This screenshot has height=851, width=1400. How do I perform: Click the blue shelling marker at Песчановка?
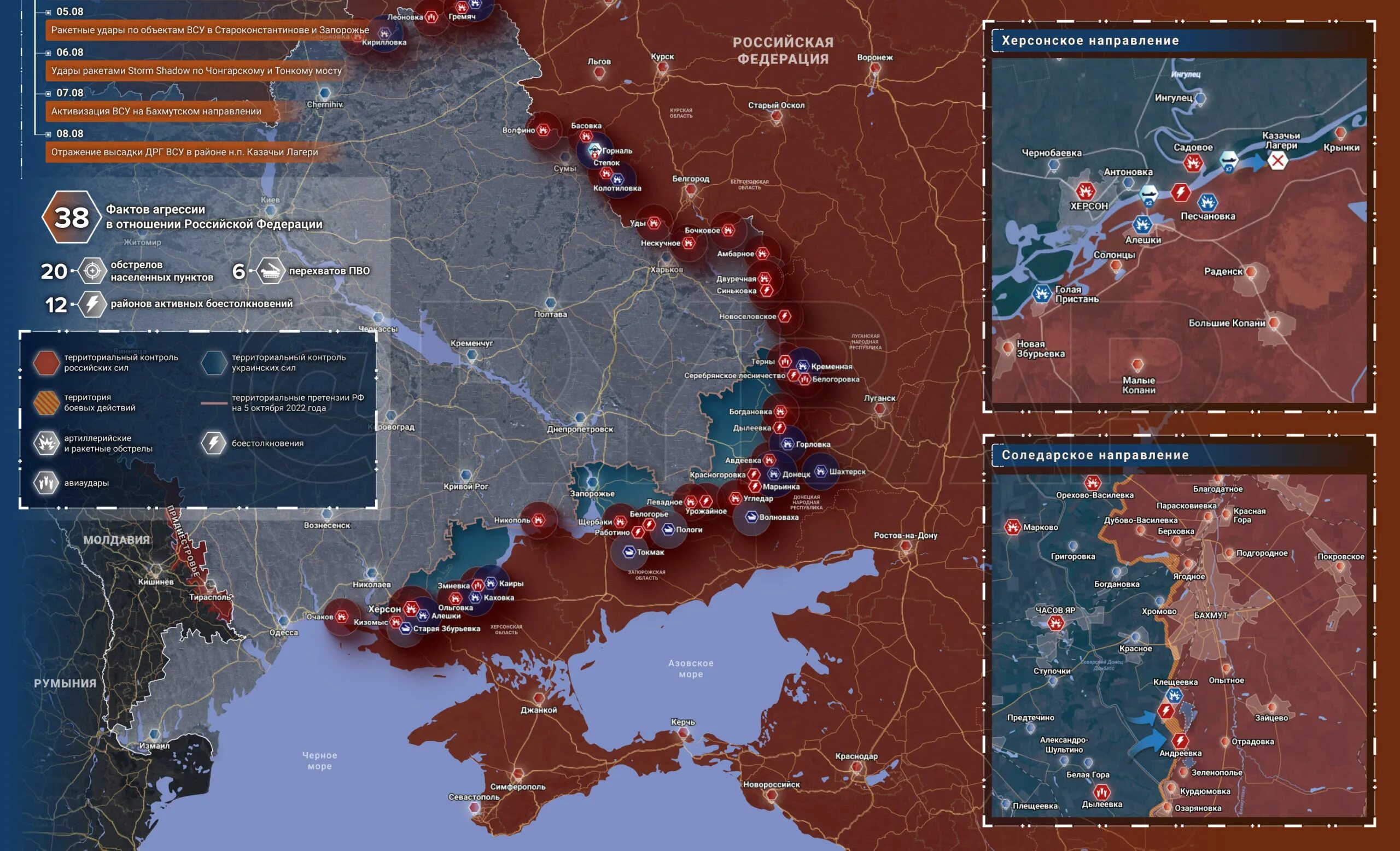[x=1207, y=202]
